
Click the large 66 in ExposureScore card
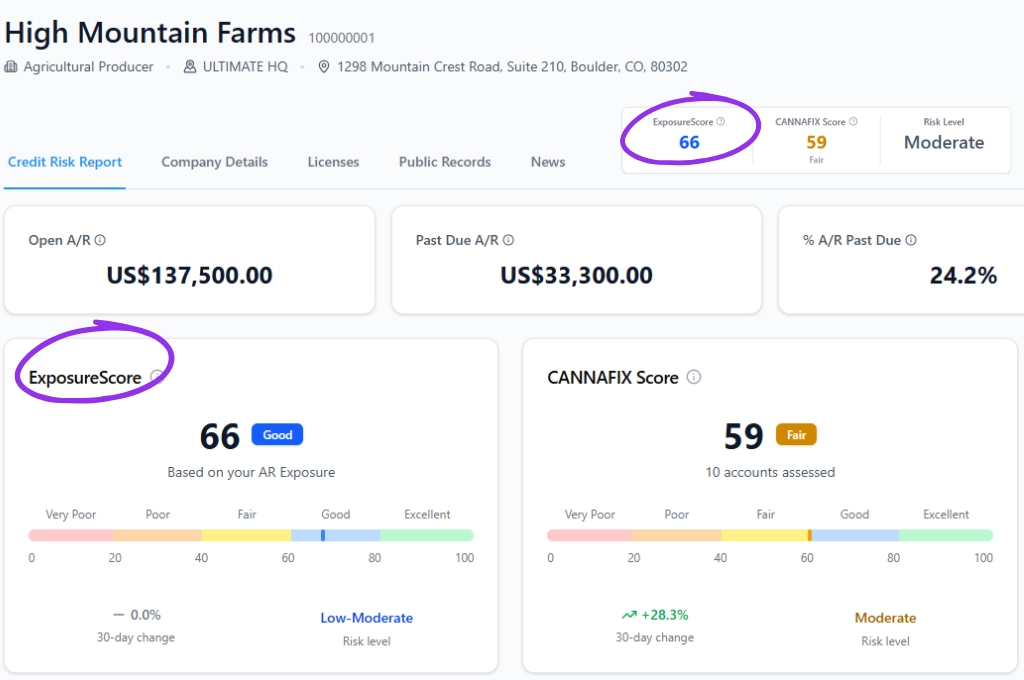tap(219, 436)
